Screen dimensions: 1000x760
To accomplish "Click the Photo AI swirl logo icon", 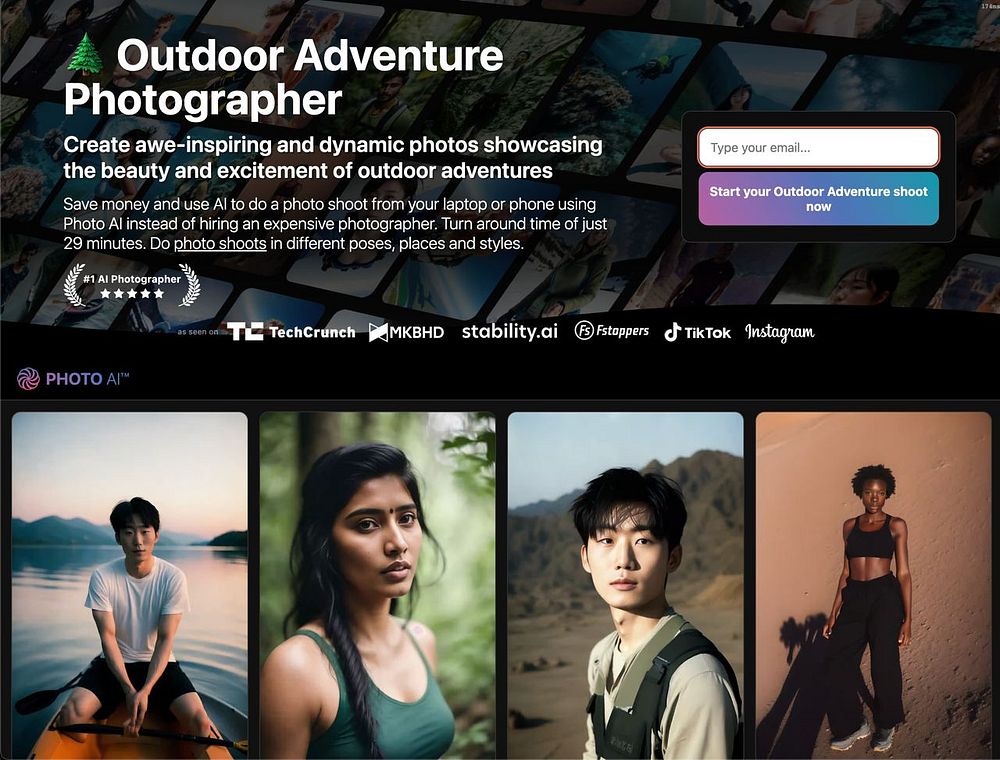I will tap(28, 379).
